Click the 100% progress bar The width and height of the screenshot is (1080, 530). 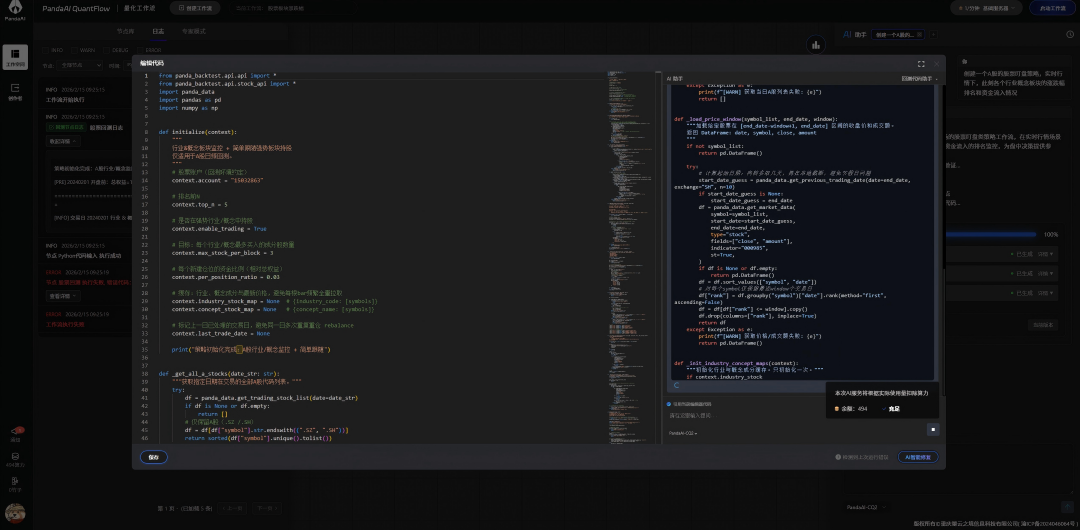click(x=991, y=234)
